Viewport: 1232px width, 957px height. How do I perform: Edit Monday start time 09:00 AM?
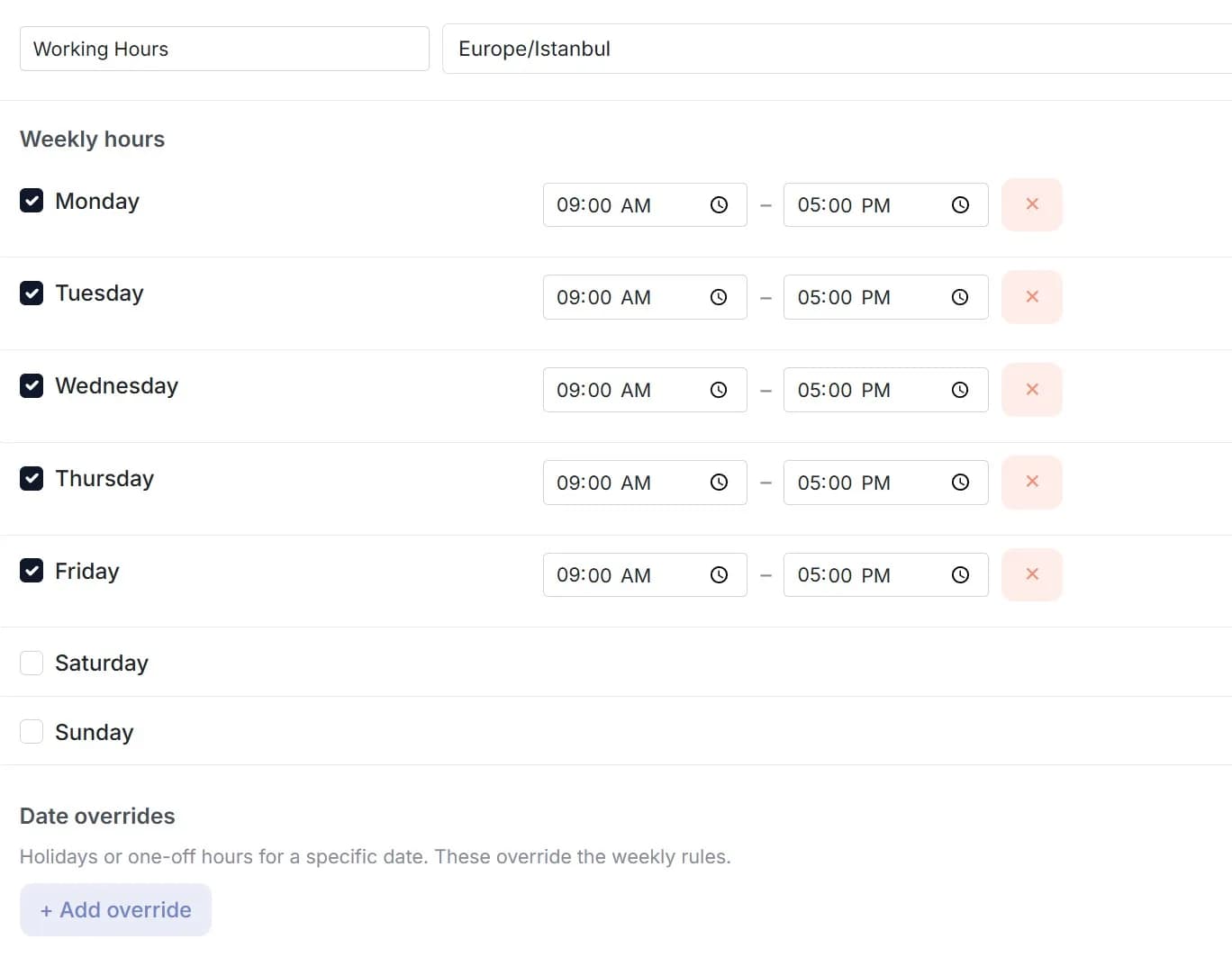(645, 205)
